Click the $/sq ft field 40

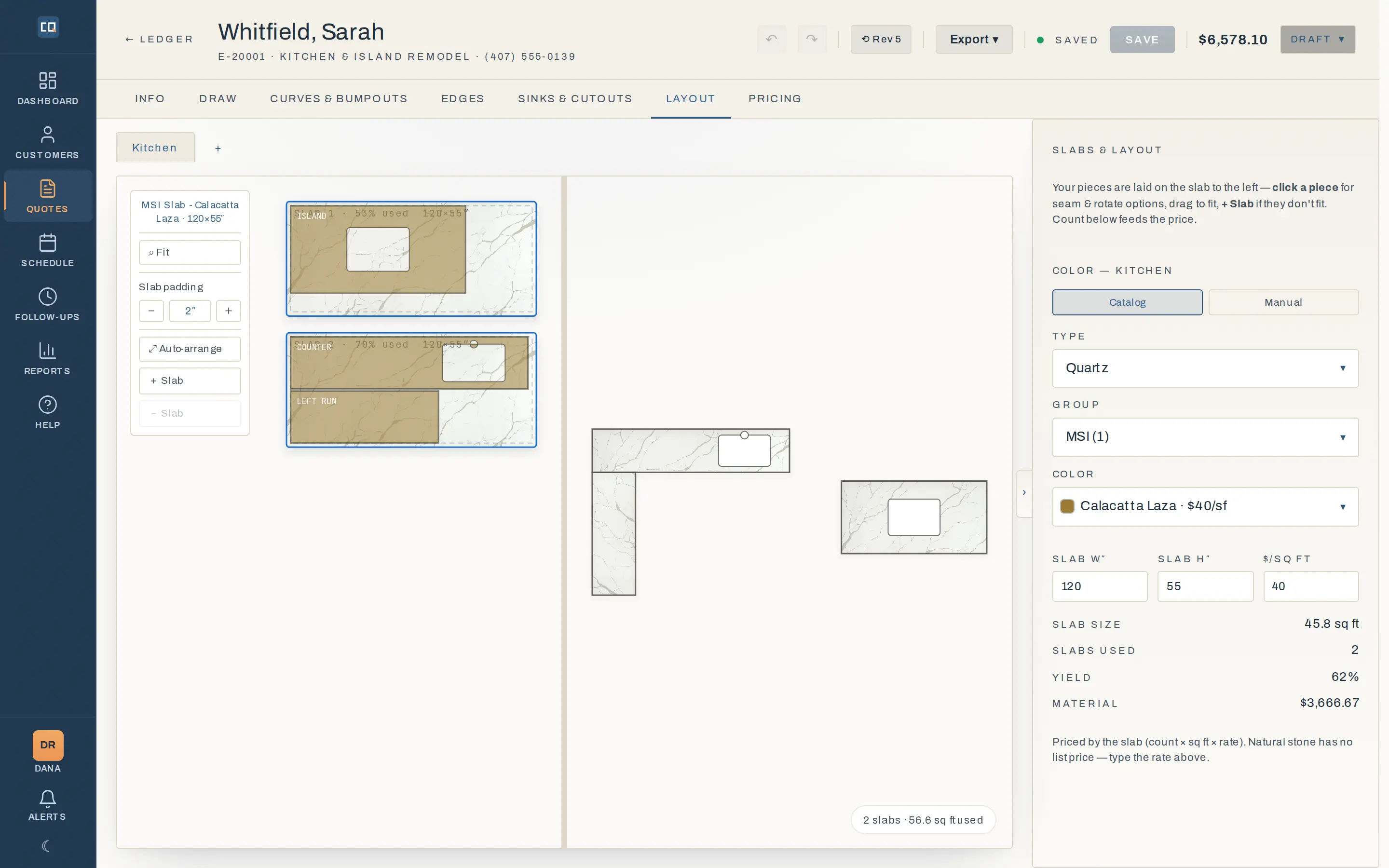click(x=1310, y=586)
